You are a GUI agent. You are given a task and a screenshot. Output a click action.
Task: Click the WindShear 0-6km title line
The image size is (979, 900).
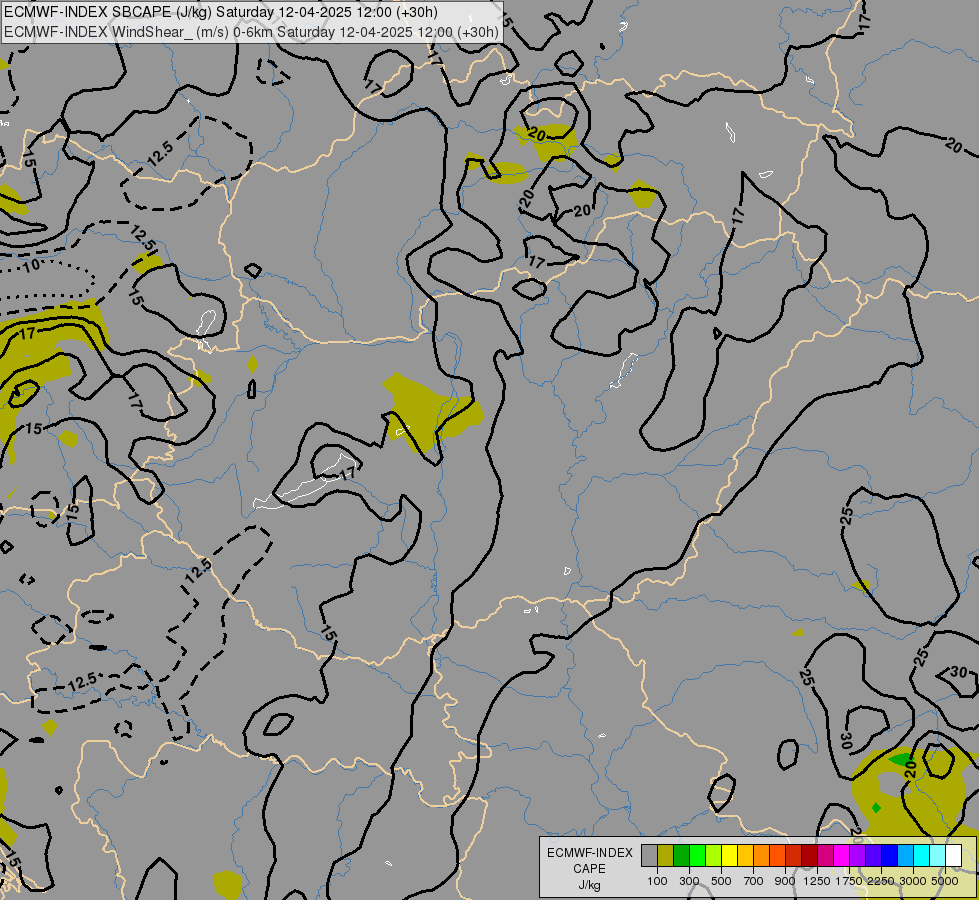(251, 32)
